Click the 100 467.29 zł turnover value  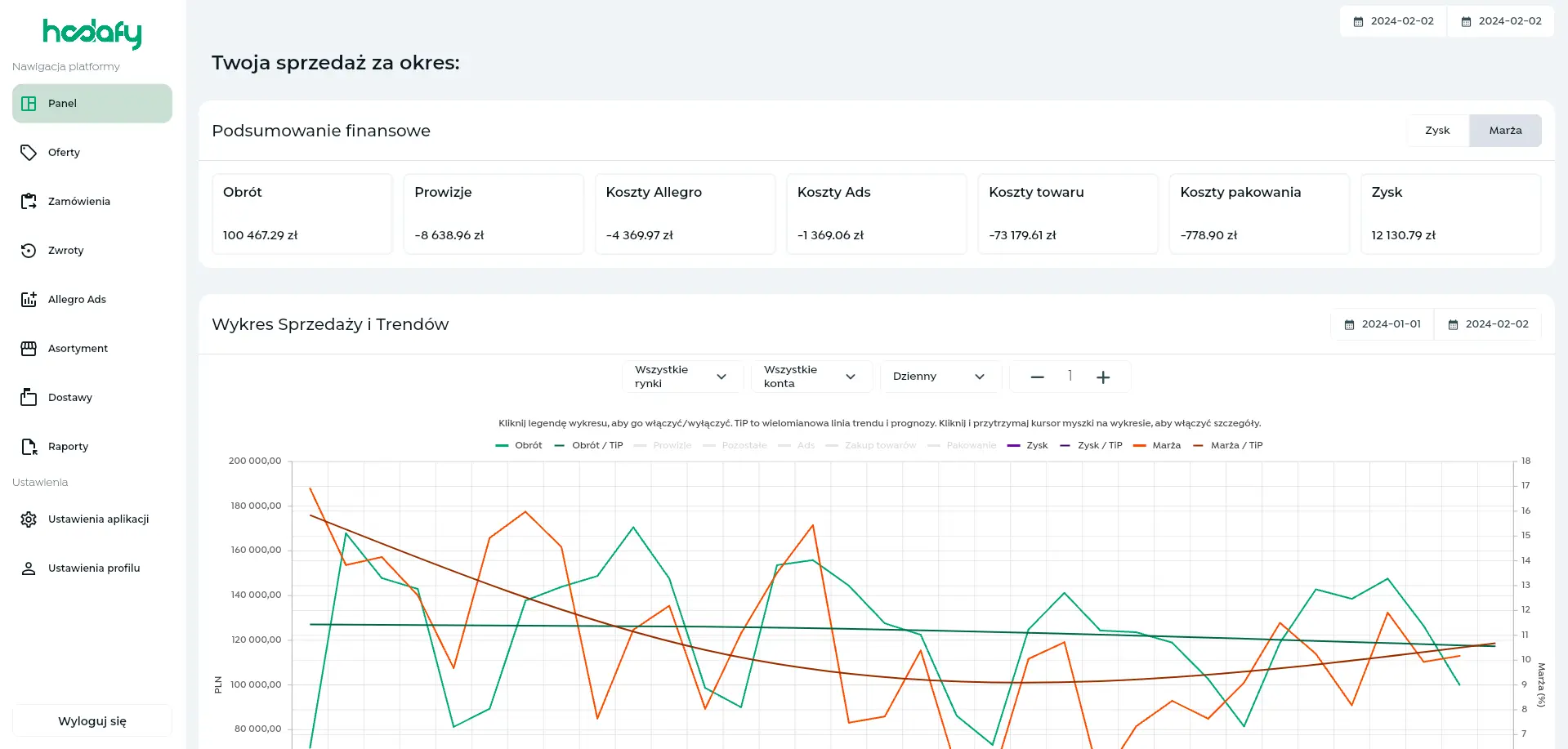(x=260, y=235)
